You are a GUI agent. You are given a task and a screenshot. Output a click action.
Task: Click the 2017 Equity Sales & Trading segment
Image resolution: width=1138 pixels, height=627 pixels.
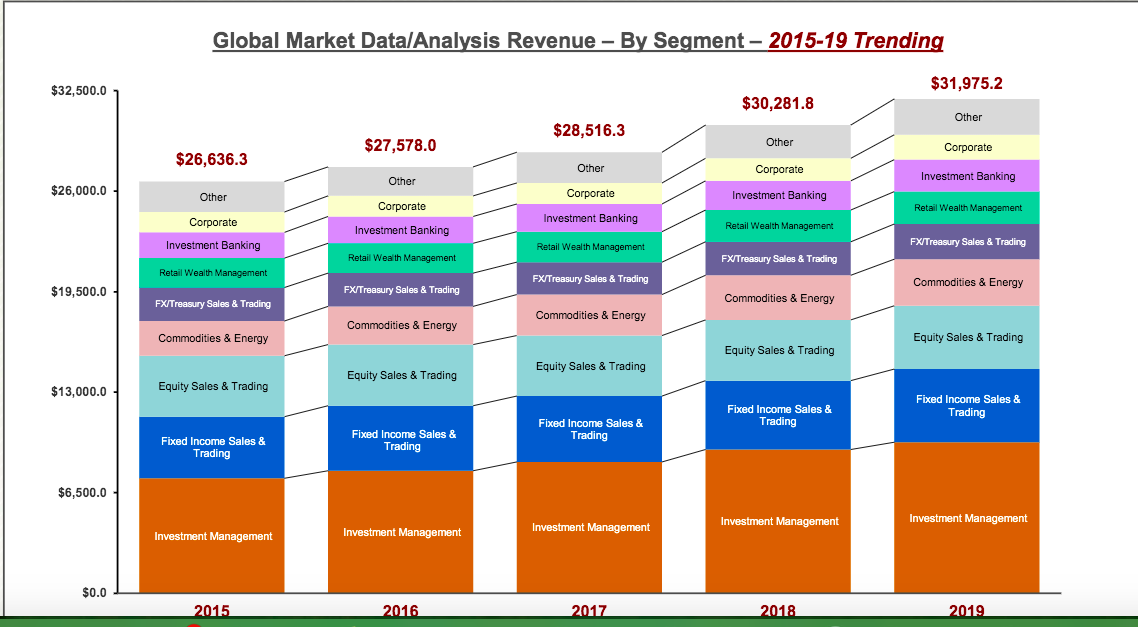[589, 366]
